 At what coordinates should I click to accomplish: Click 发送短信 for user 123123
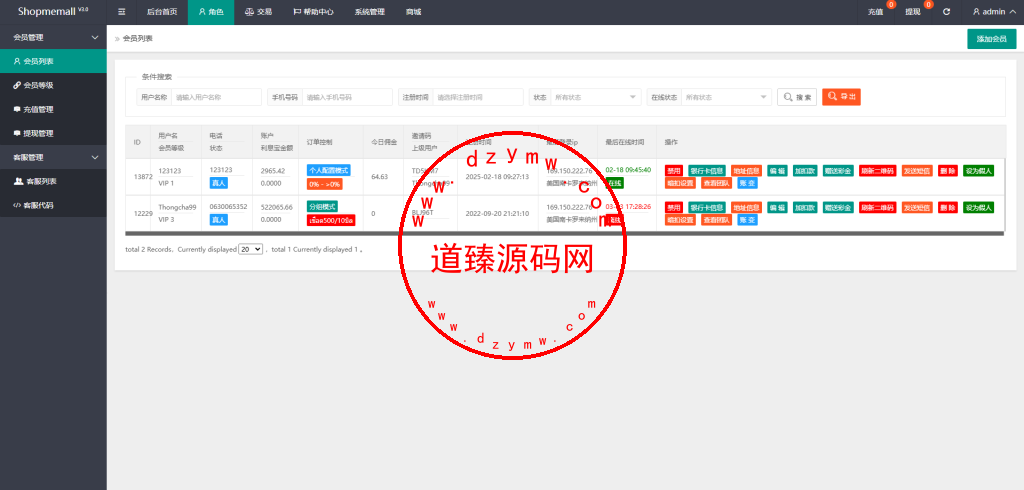918,171
